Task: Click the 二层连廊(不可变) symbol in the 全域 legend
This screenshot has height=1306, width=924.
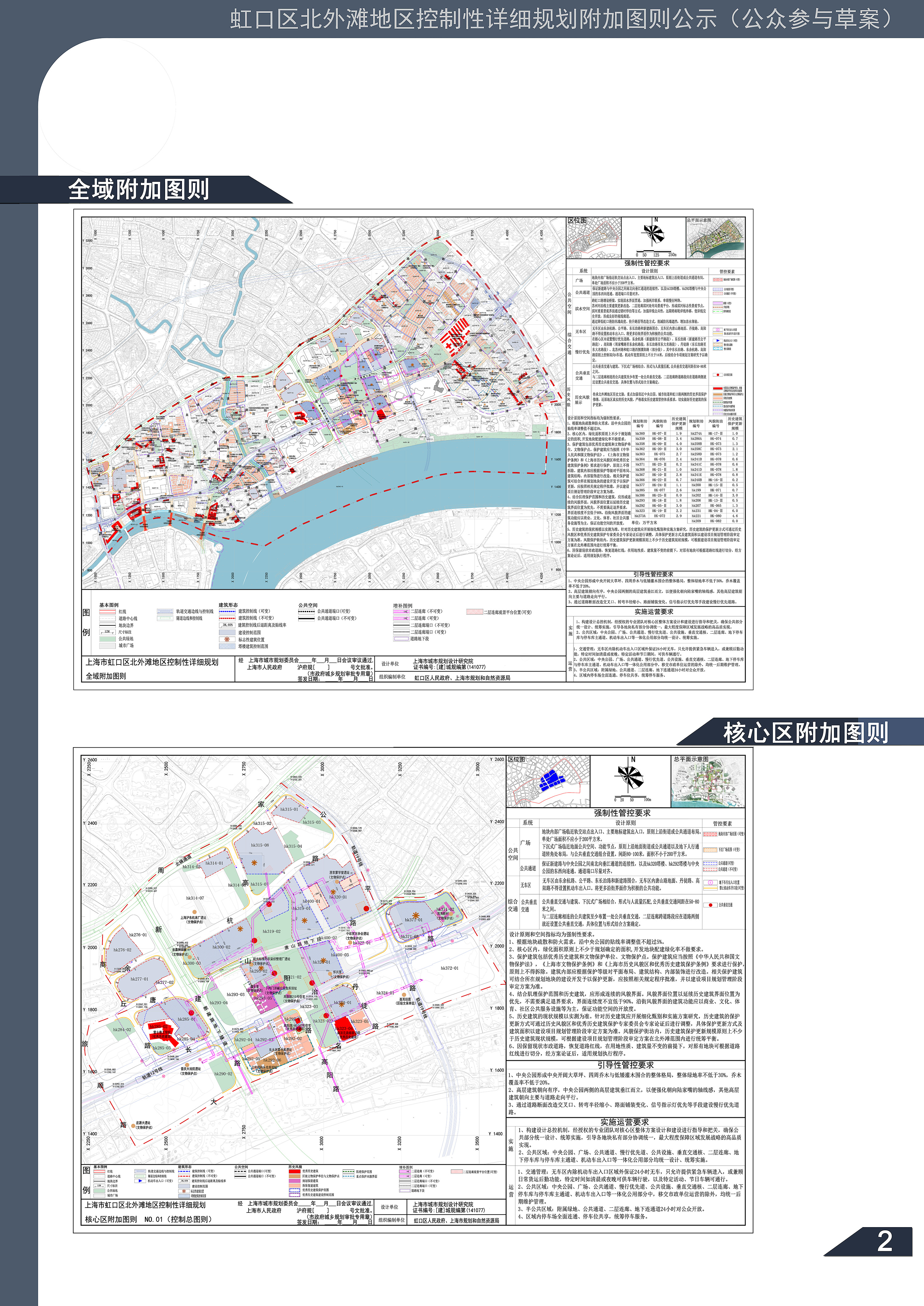Action: point(402,612)
